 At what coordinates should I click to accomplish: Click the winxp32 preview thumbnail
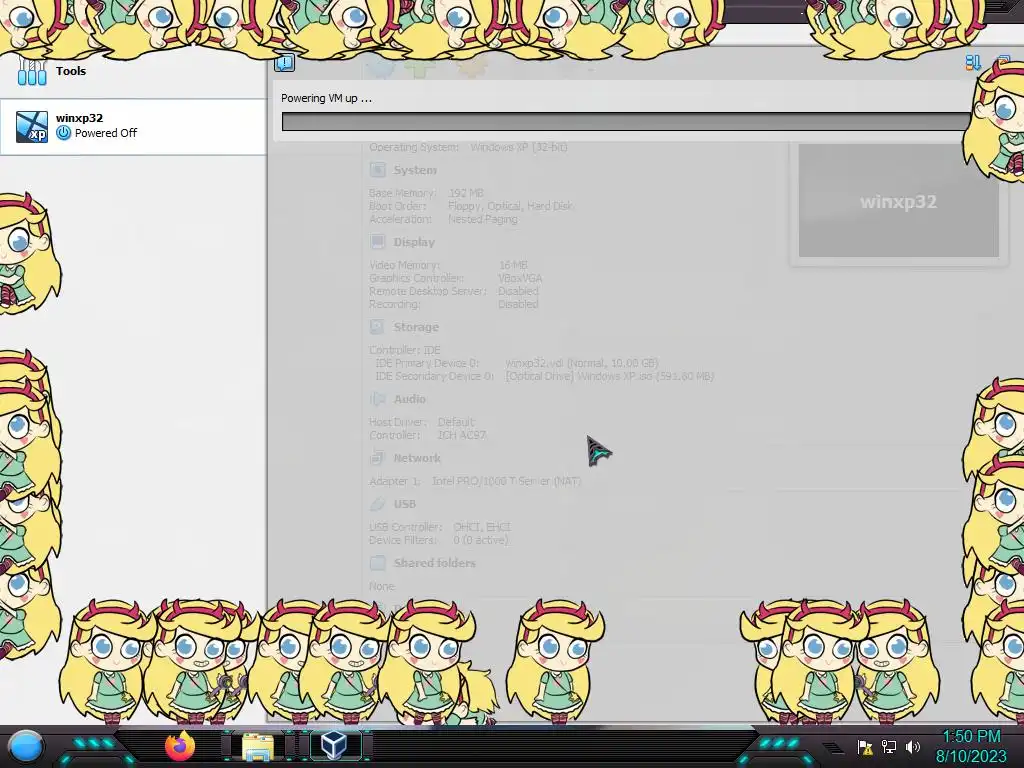tap(898, 200)
